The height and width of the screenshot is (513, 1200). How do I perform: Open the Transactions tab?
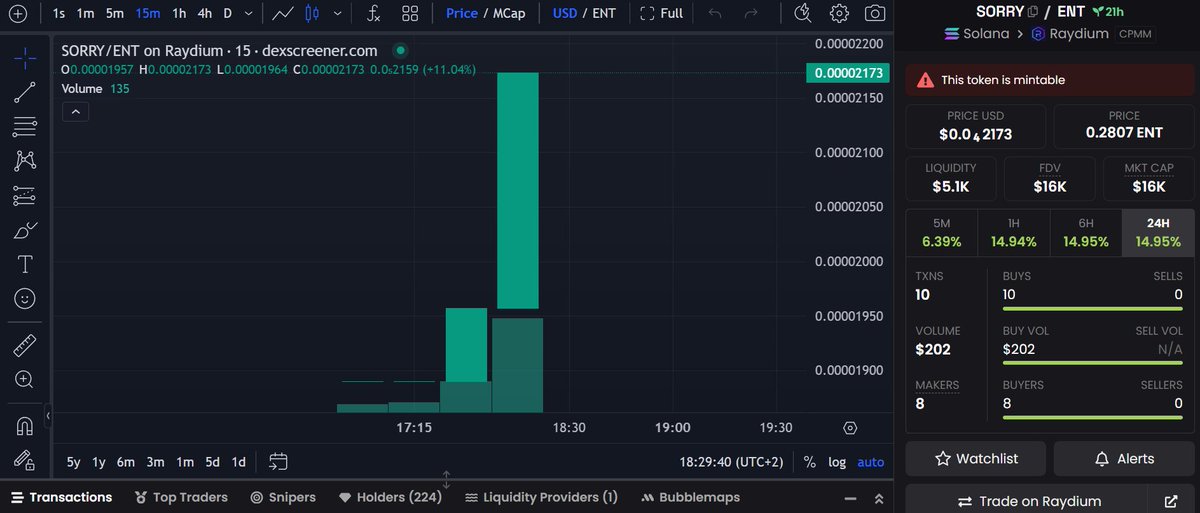(x=61, y=497)
